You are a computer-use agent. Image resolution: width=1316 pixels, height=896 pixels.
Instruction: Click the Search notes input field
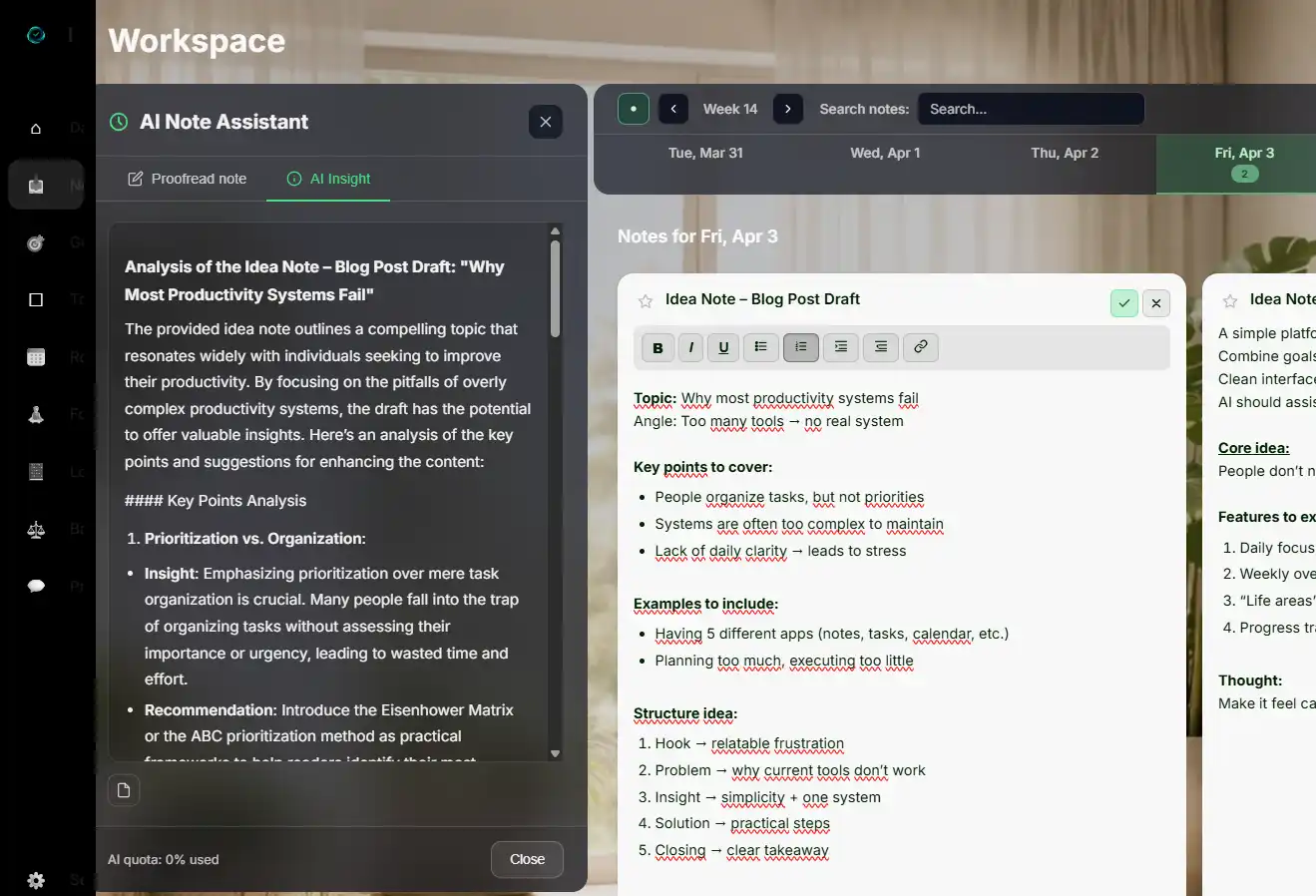click(x=1031, y=109)
